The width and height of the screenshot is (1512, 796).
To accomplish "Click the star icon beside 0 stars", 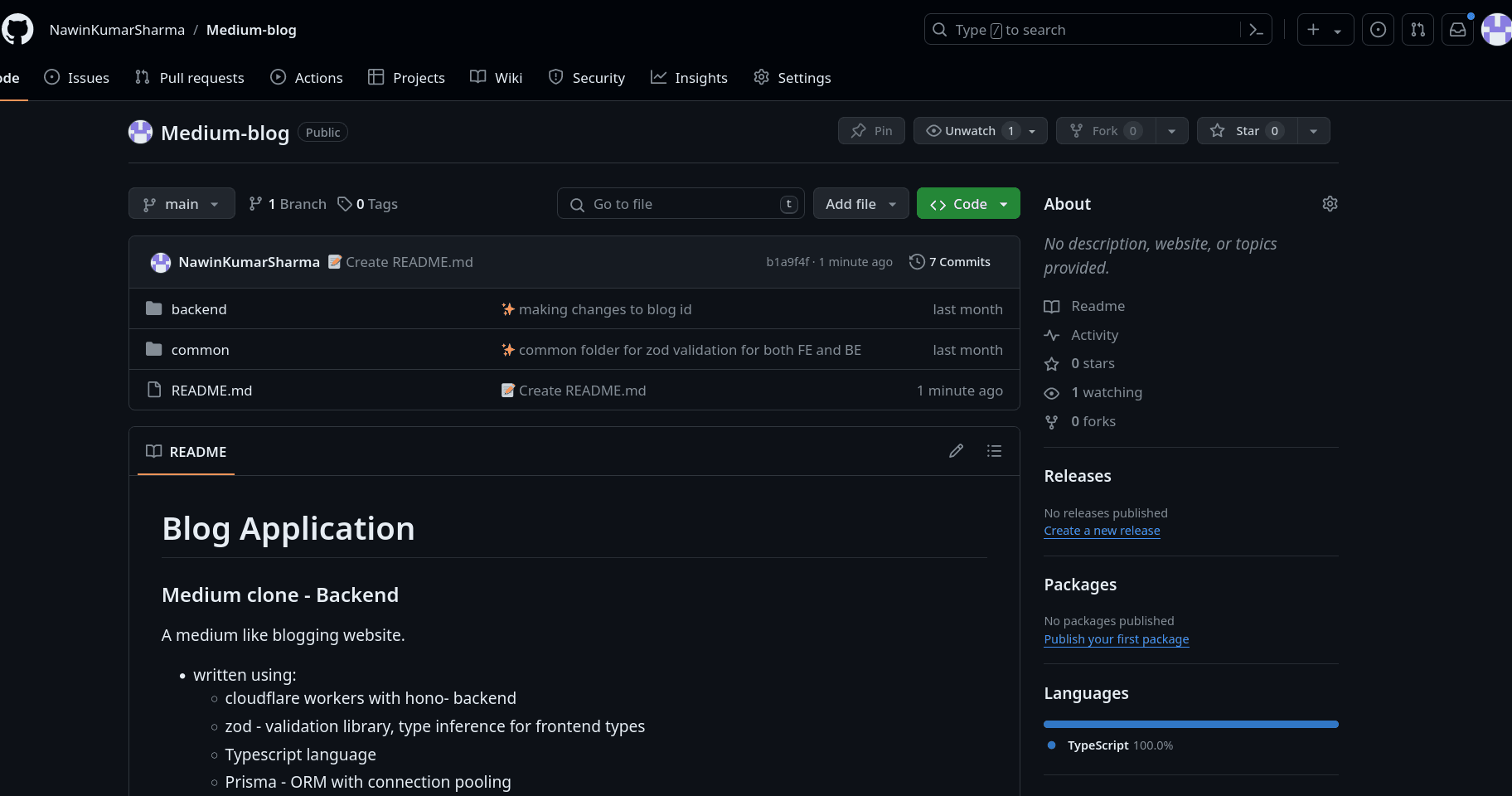I will [1051, 364].
